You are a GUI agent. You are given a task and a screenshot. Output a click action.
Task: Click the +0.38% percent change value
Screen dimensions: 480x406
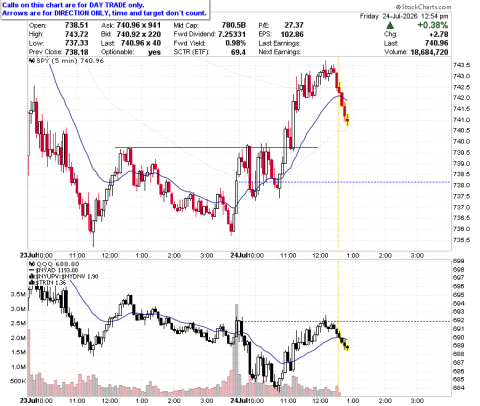433,25
